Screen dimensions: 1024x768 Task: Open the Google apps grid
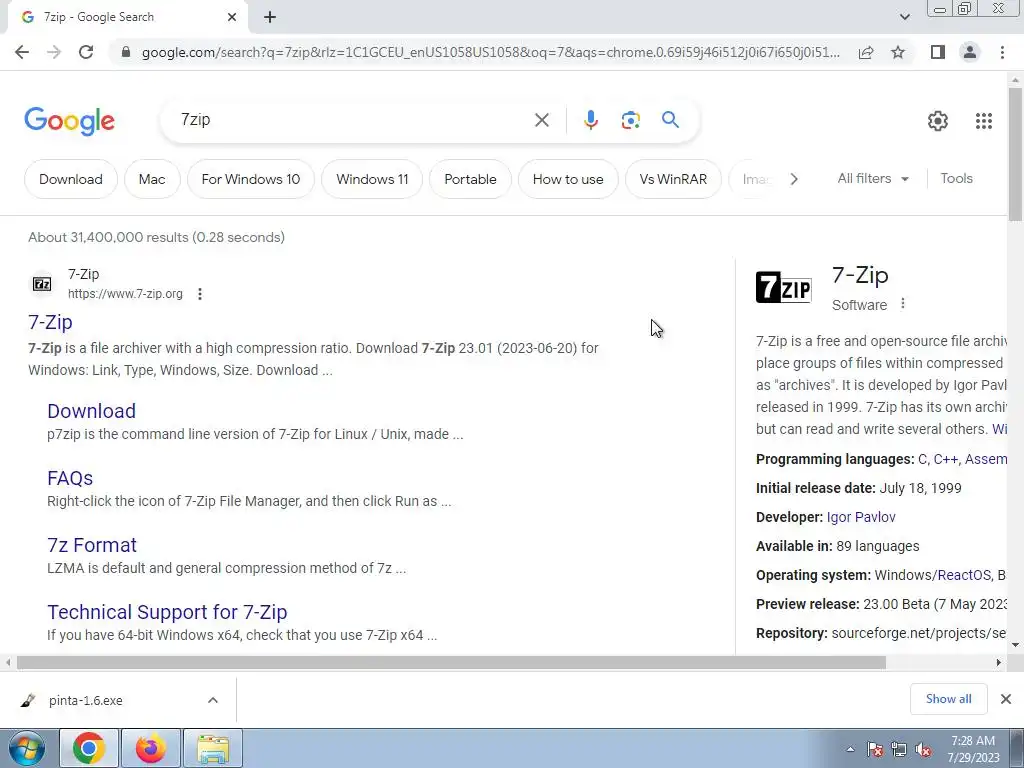click(984, 121)
